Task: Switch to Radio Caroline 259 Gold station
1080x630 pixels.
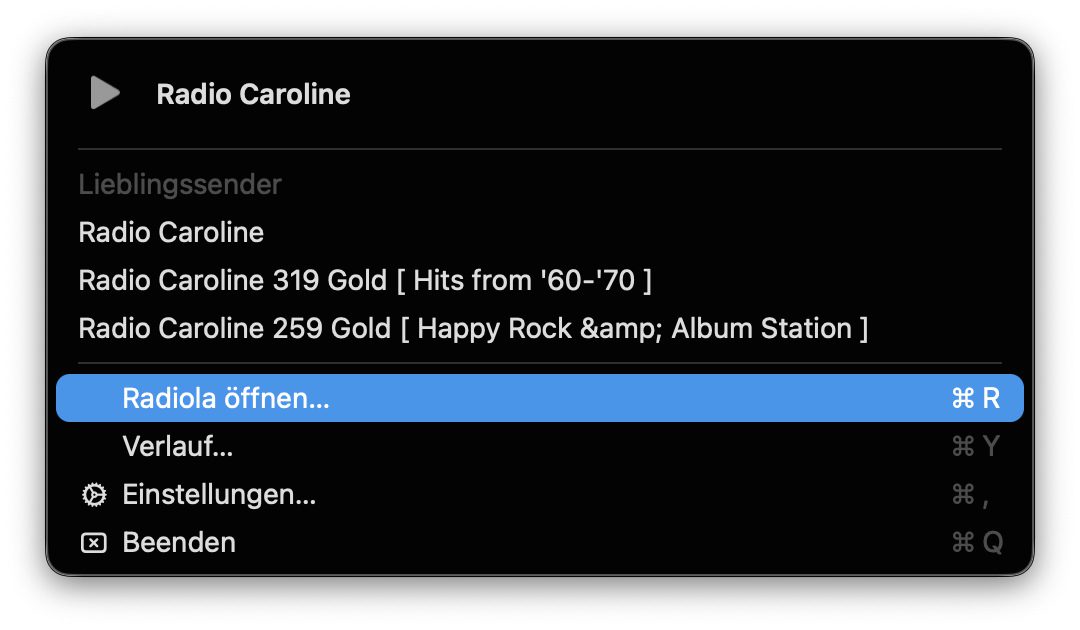Action: coord(473,329)
